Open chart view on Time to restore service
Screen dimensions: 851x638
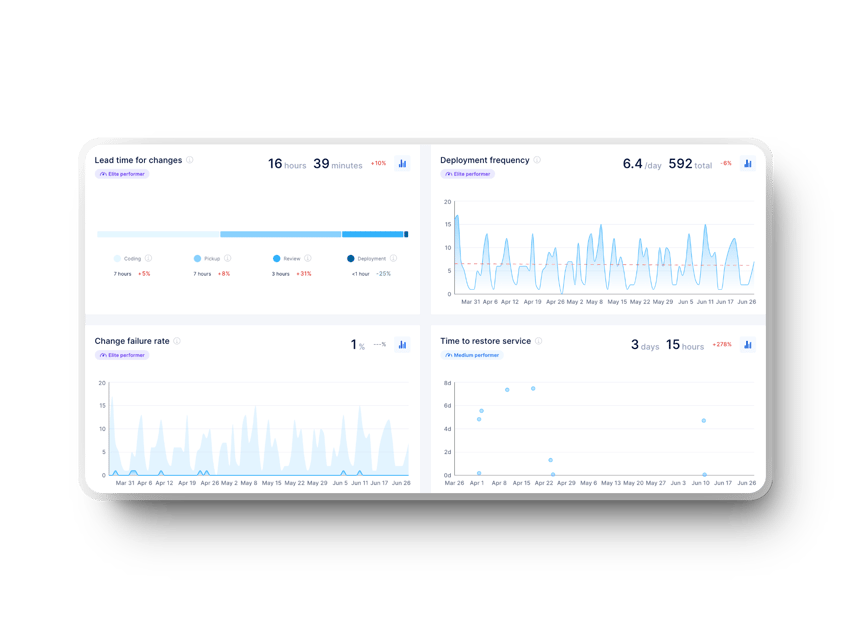tap(748, 343)
